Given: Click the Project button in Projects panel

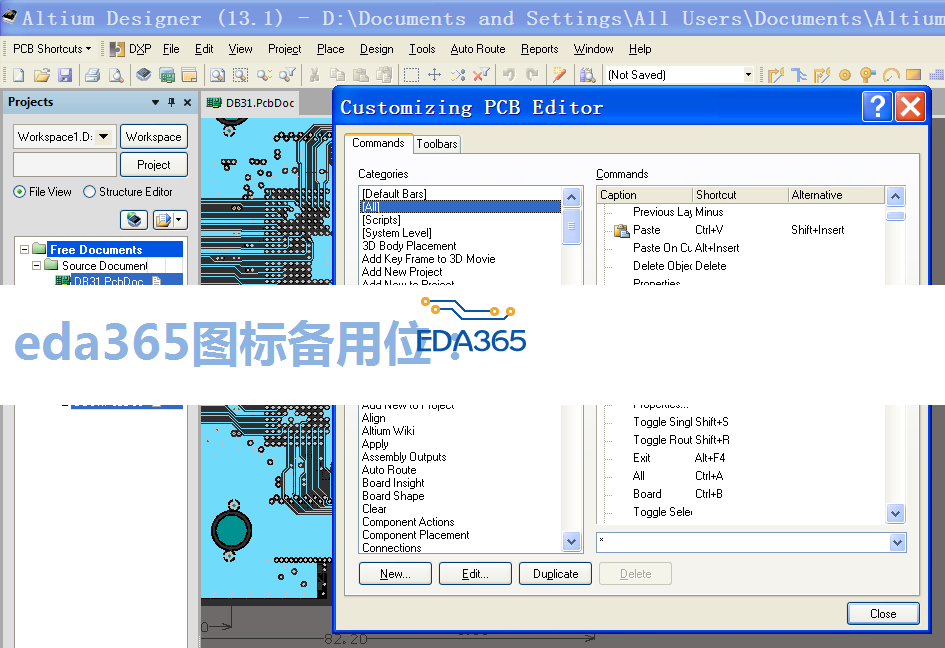Looking at the screenshot, I should coord(154,165).
